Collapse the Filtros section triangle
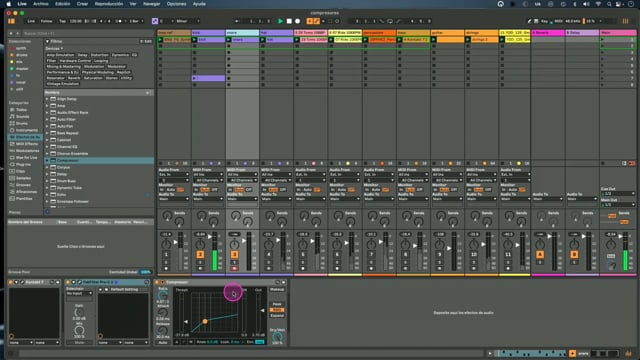 pyautogui.click(x=47, y=41)
